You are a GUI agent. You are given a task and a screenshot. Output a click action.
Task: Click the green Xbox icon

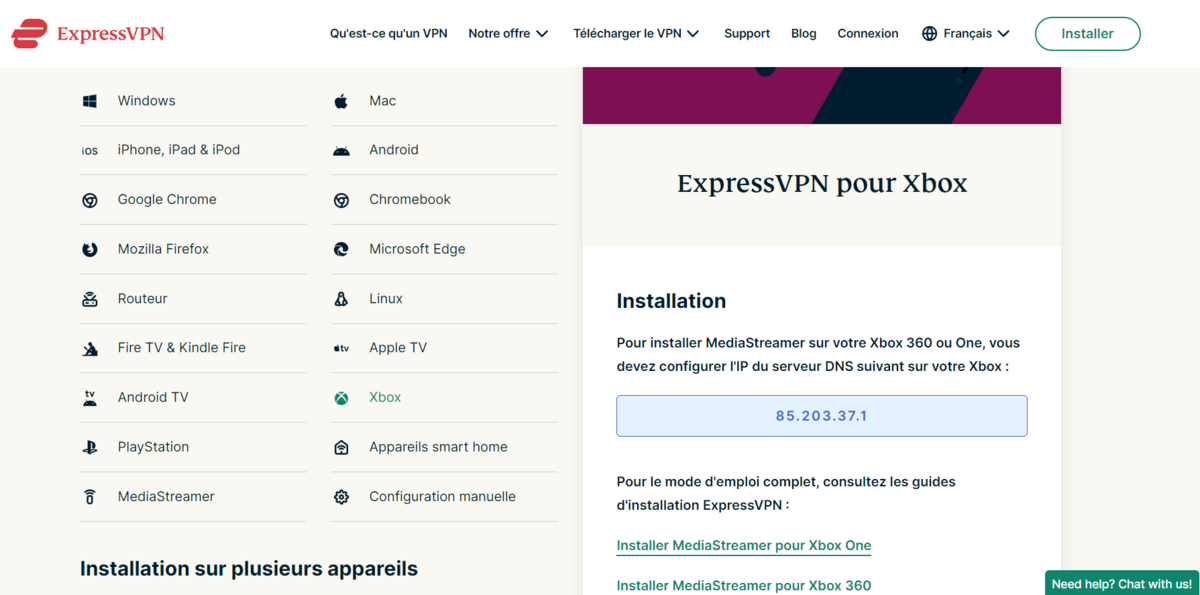[341, 398]
